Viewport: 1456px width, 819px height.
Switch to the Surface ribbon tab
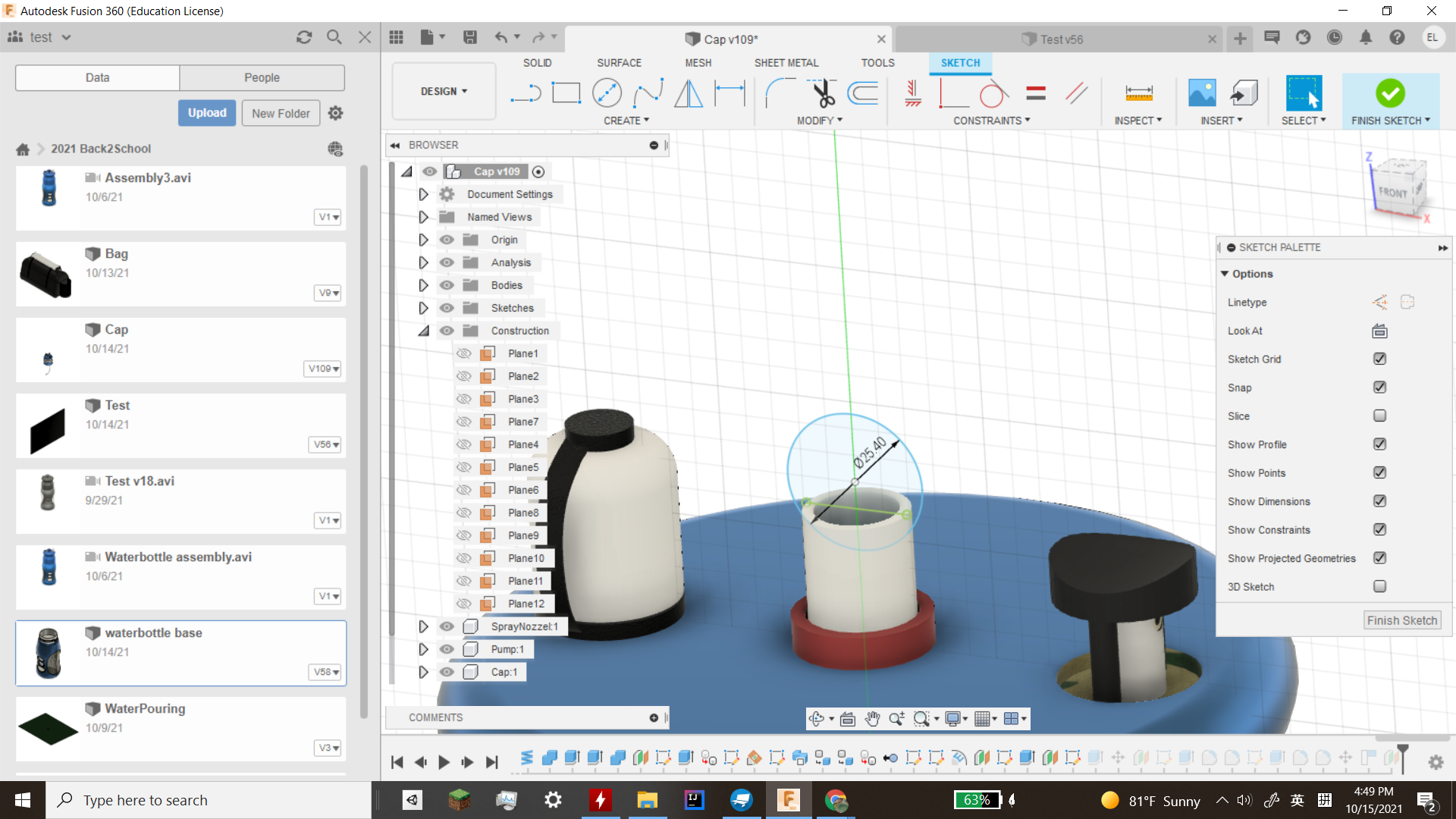(619, 63)
